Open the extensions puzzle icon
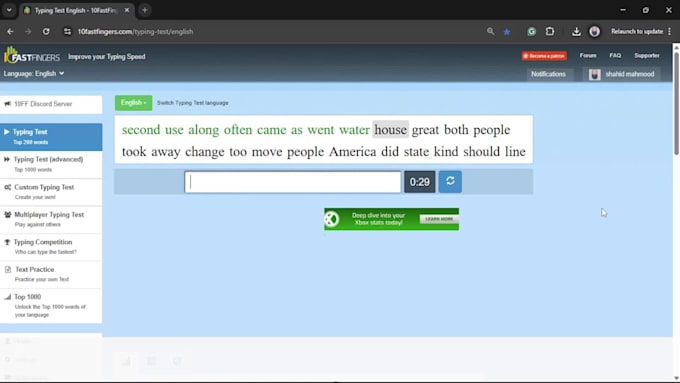This screenshot has height=383, width=680. (x=550, y=31)
